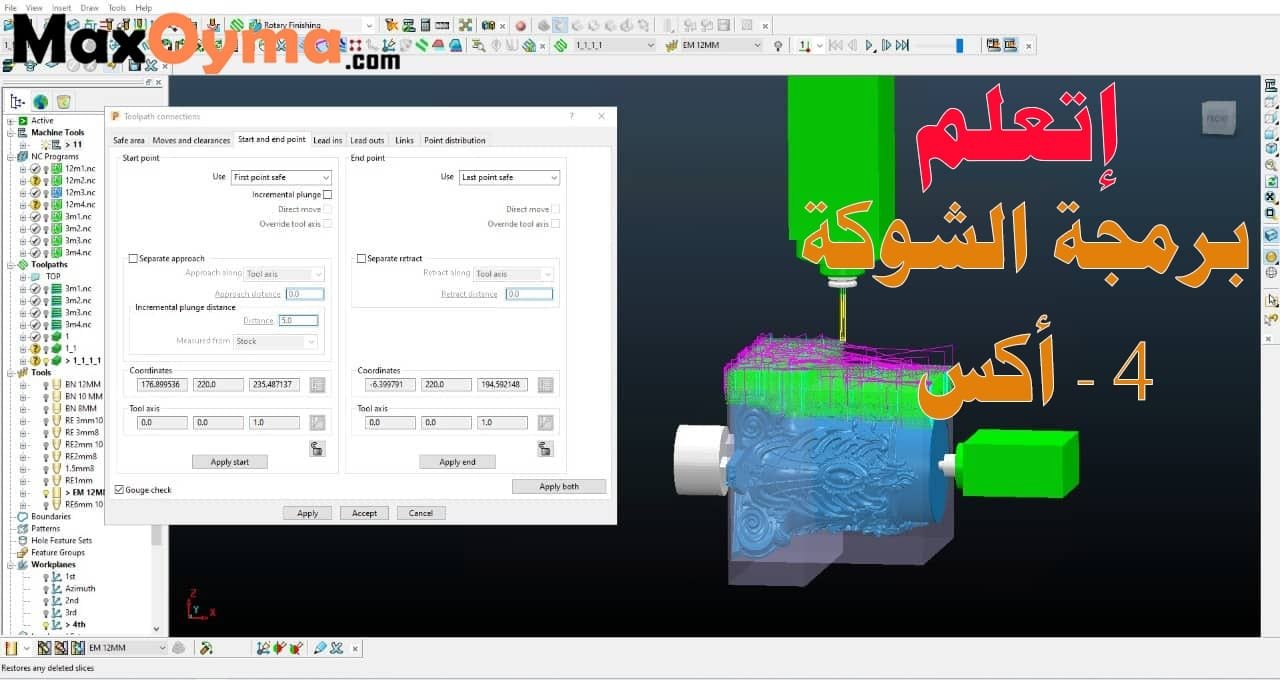Click the Incremental plunge Distance field
1280x680 pixels.
(x=298, y=320)
